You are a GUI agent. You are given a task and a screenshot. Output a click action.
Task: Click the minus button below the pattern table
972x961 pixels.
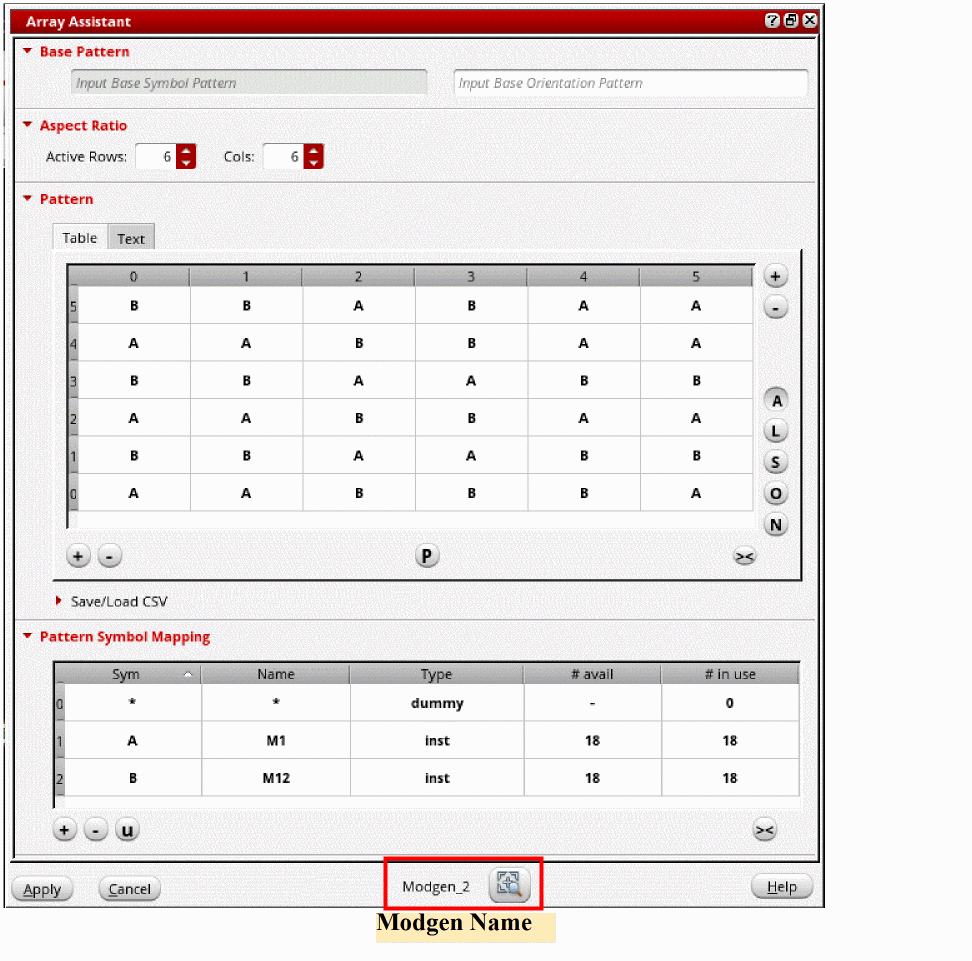click(x=110, y=556)
